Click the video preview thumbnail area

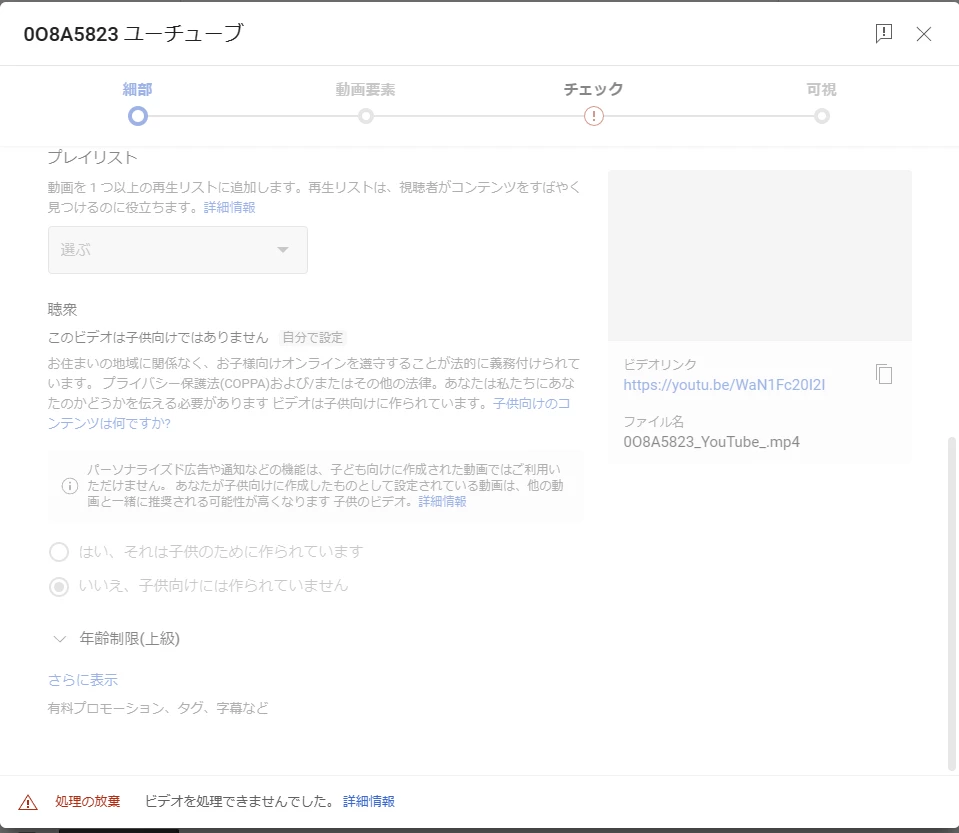click(760, 255)
